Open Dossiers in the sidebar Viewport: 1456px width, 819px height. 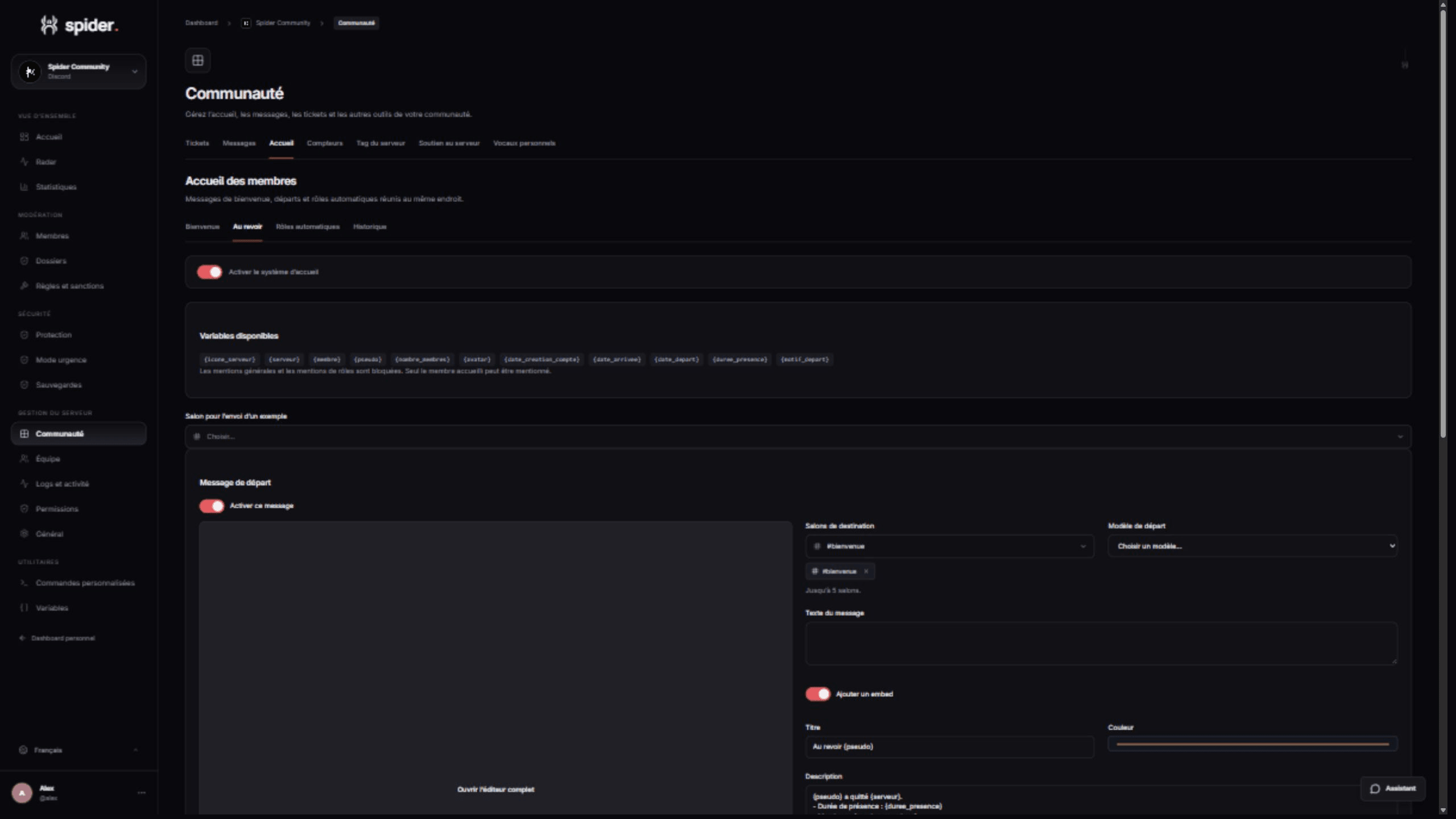(78, 261)
